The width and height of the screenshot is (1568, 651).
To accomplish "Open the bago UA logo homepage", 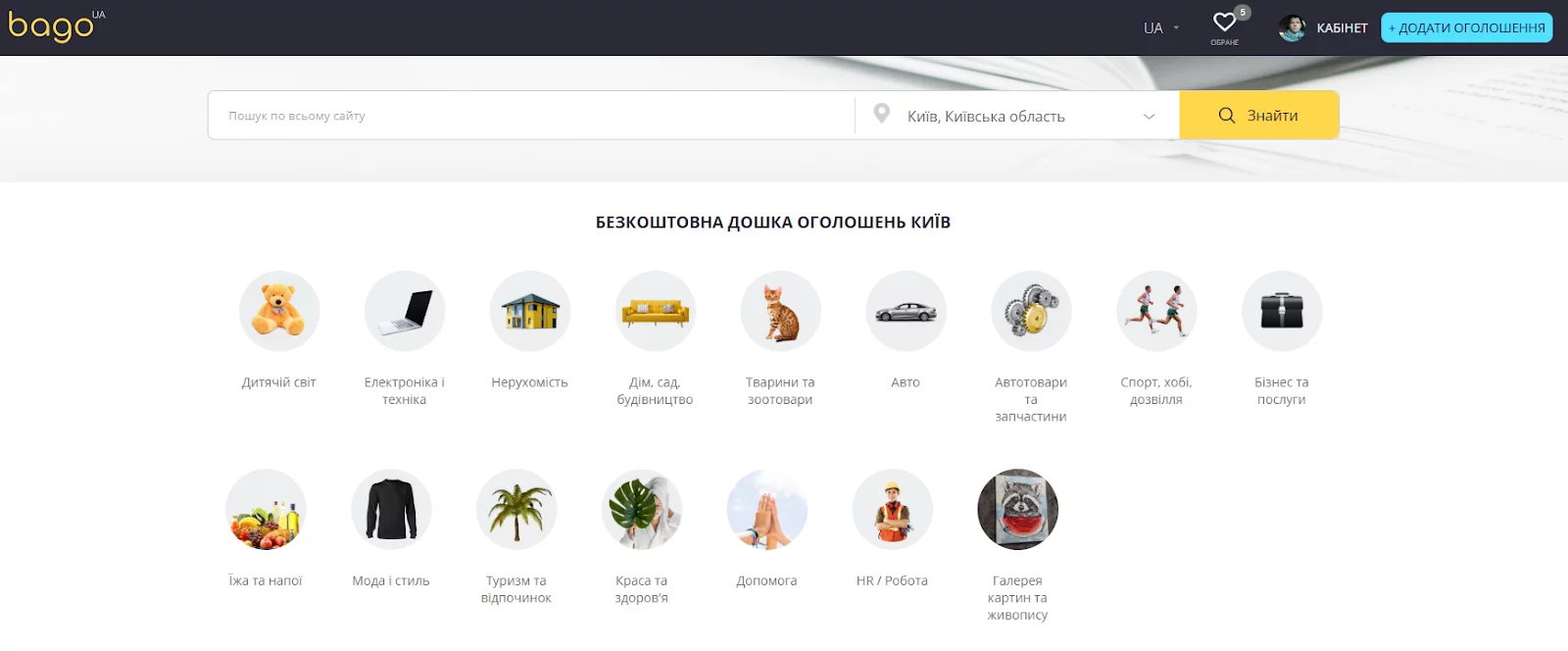I will pos(56,25).
